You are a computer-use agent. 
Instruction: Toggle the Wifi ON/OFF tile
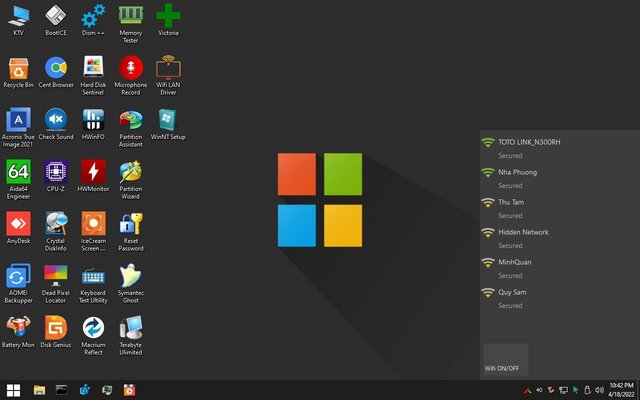pyautogui.click(x=506, y=359)
